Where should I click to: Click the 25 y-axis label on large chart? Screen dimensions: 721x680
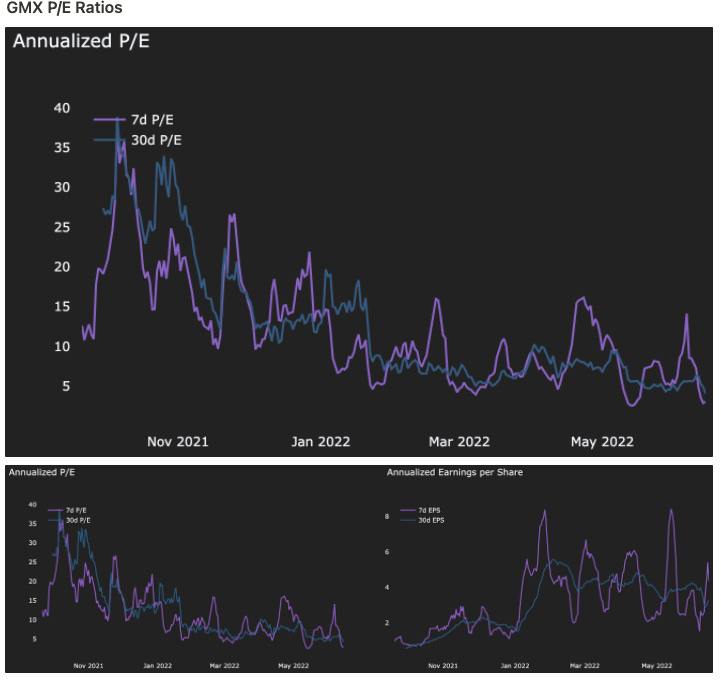tap(62, 227)
